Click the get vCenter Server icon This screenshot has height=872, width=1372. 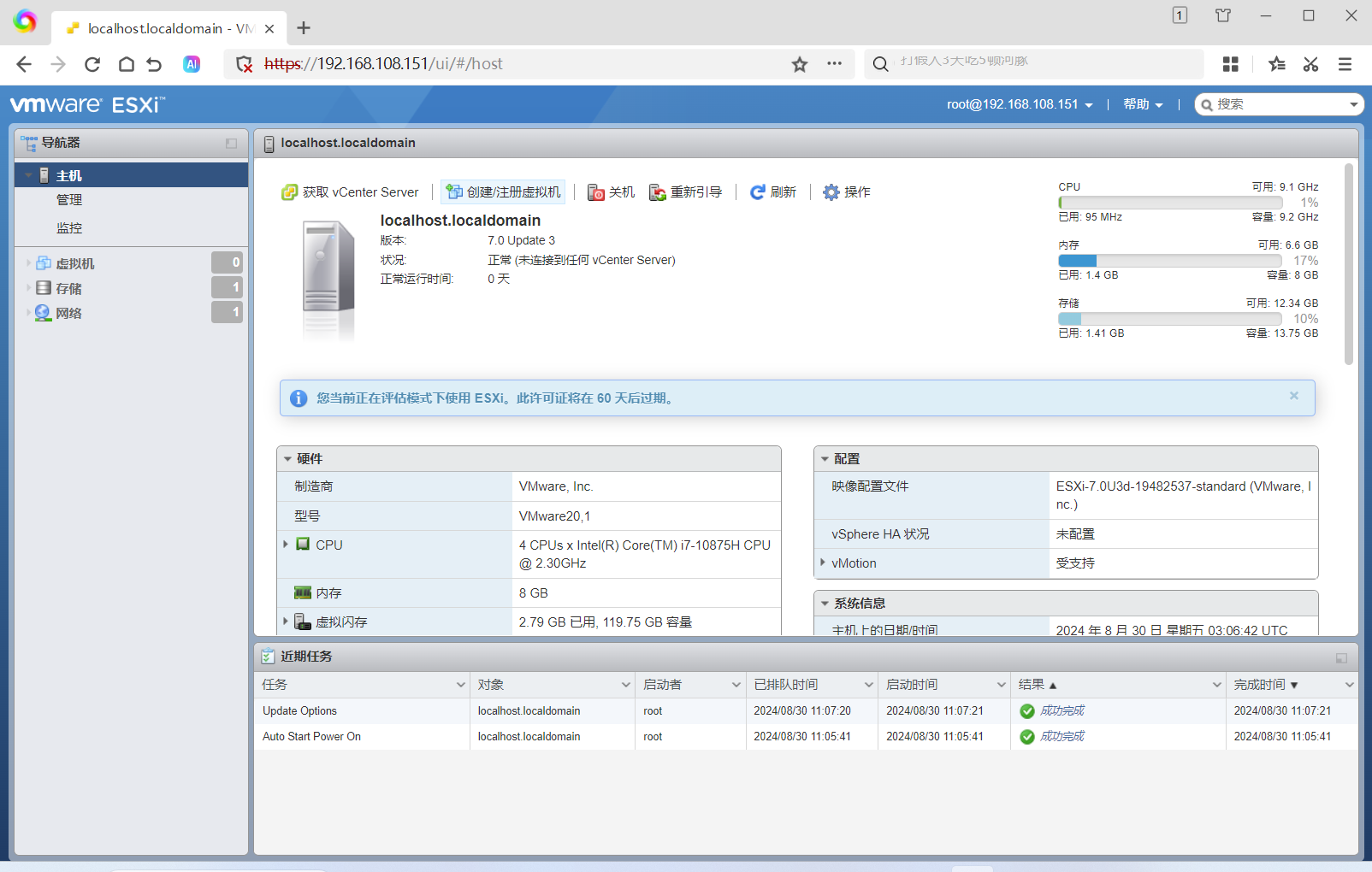(290, 192)
